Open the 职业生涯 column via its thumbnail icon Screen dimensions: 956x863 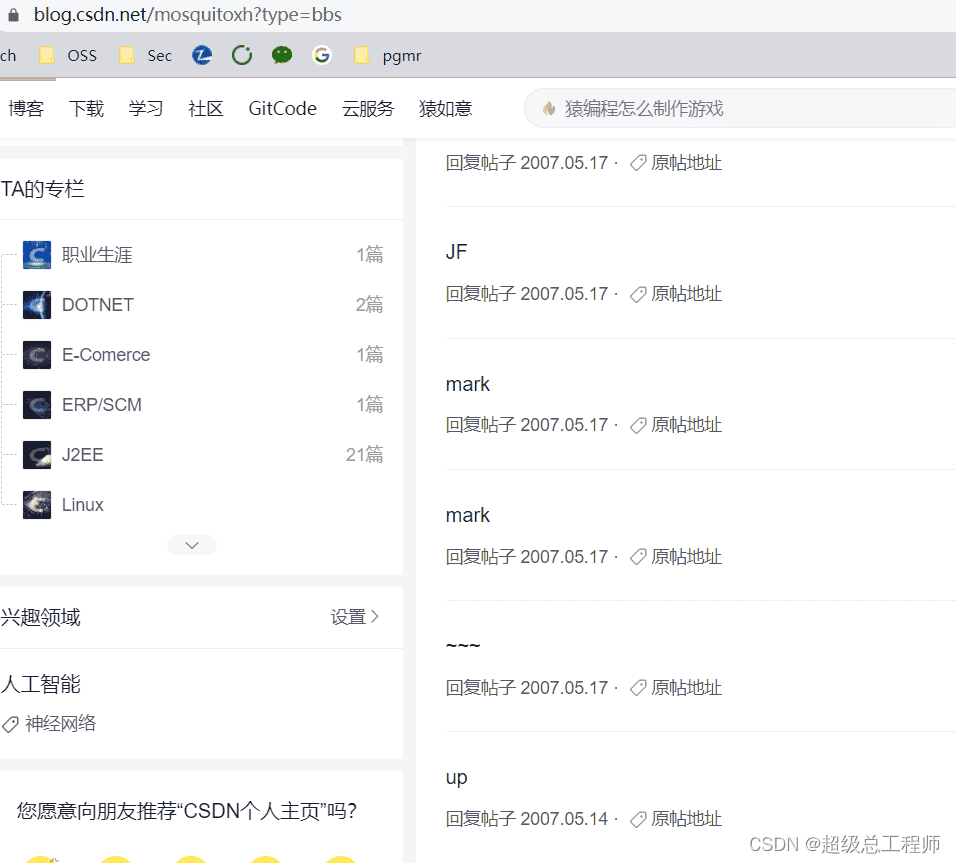[37, 254]
